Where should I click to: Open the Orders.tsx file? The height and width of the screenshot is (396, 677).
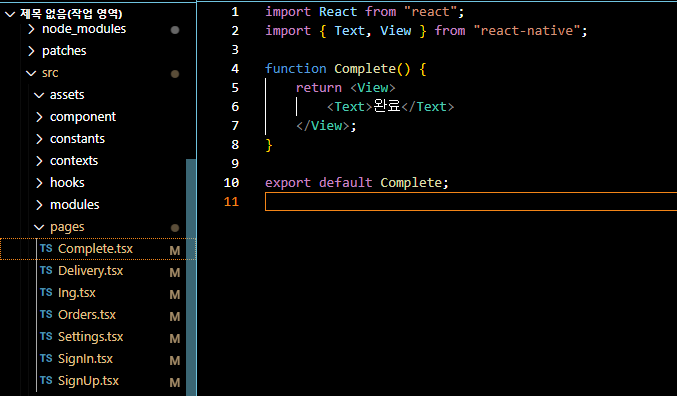tap(87, 315)
